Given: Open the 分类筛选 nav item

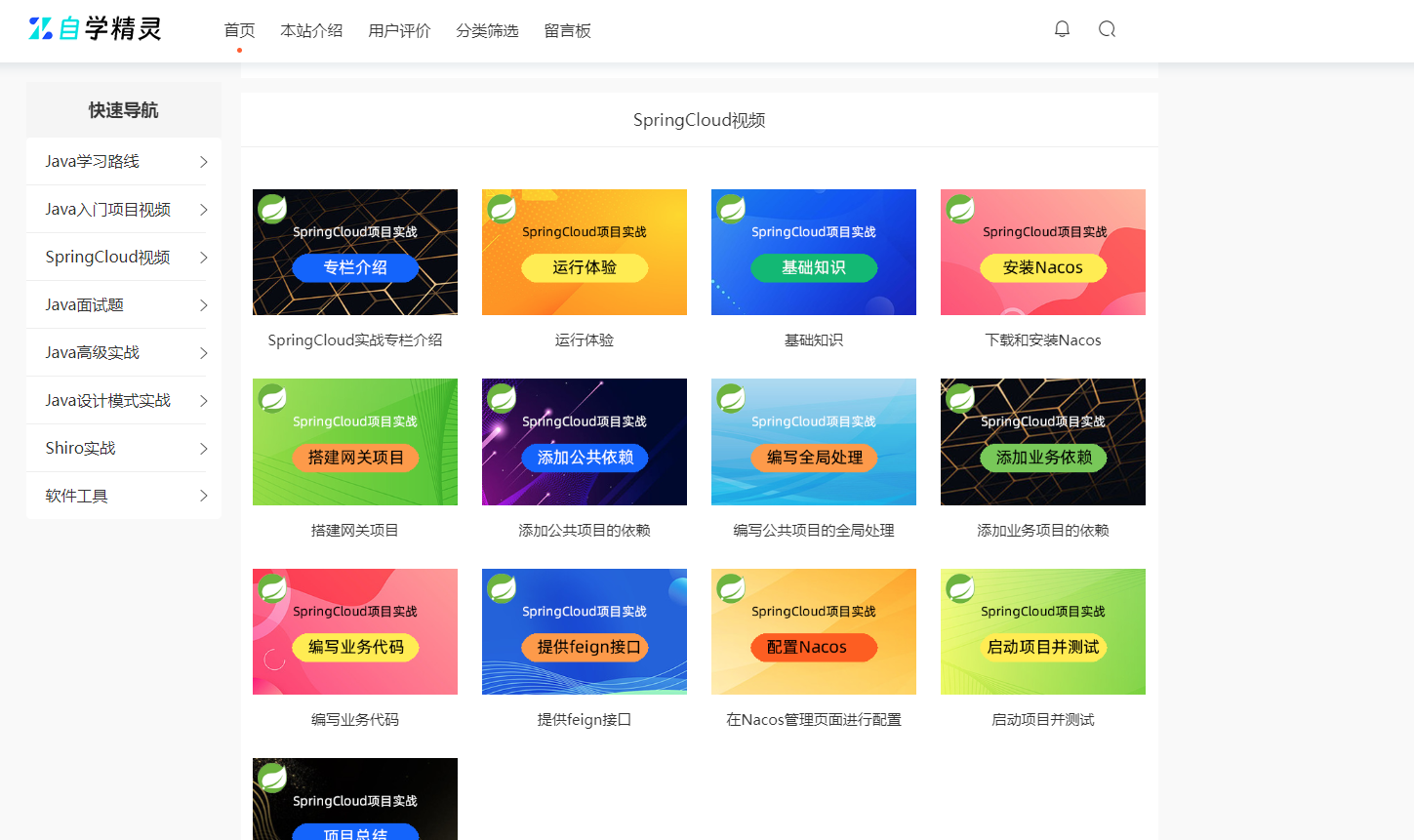Looking at the screenshot, I should click(487, 30).
